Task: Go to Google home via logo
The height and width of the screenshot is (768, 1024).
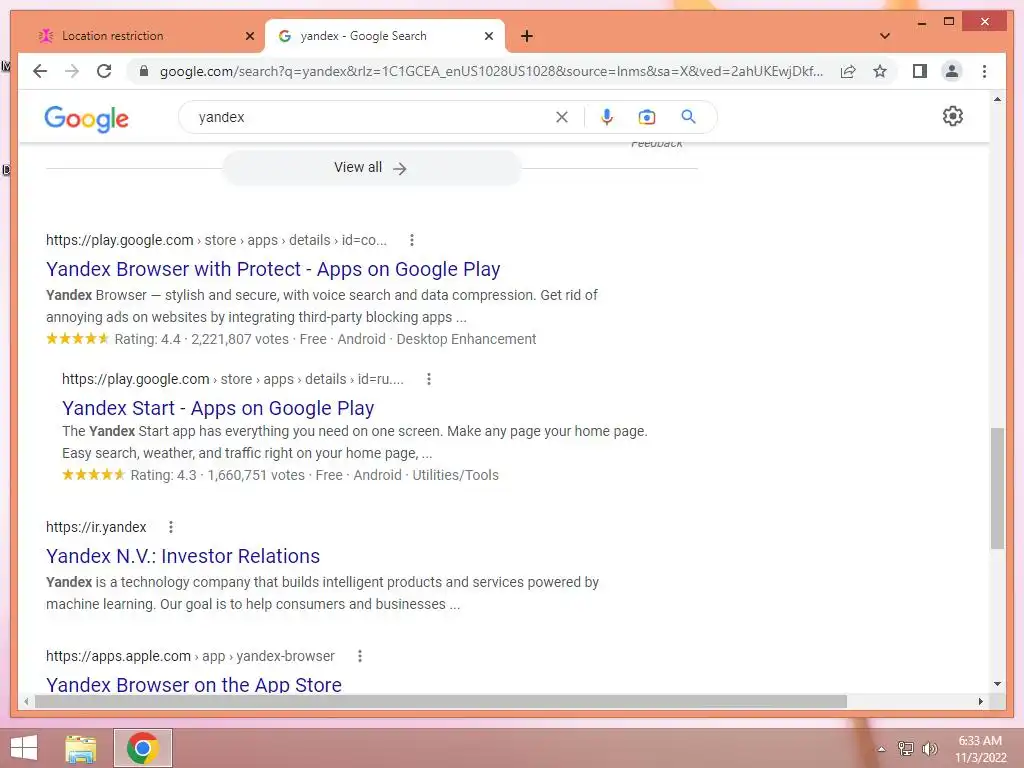Action: [x=86, y=118]
